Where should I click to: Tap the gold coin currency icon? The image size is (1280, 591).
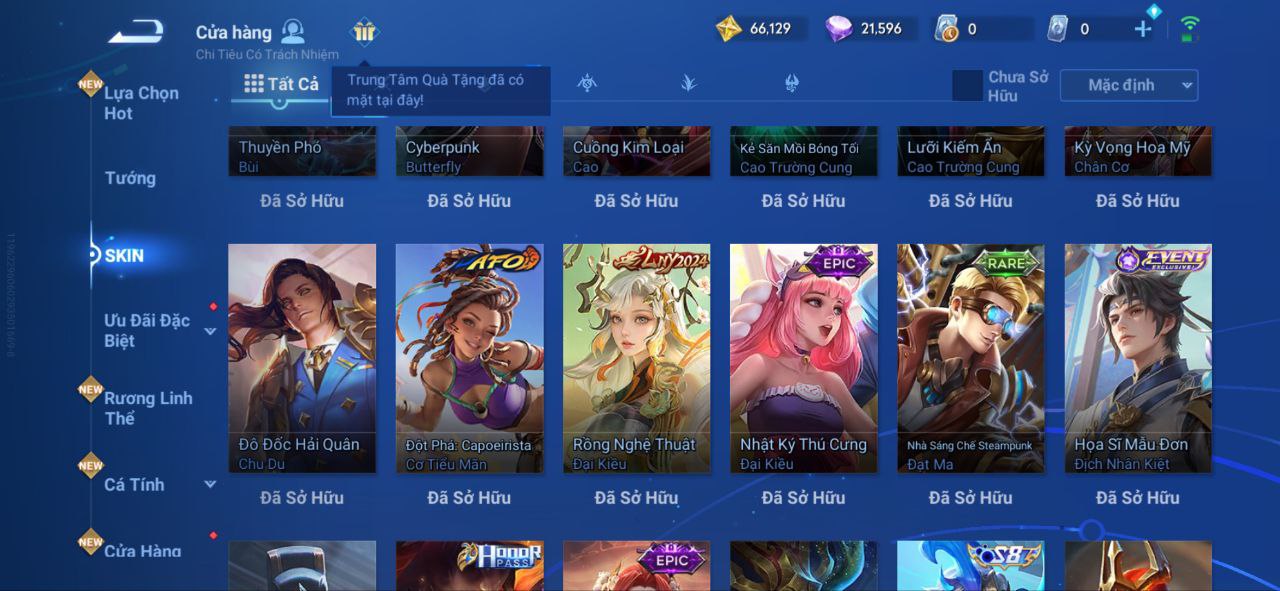point(729,29)
